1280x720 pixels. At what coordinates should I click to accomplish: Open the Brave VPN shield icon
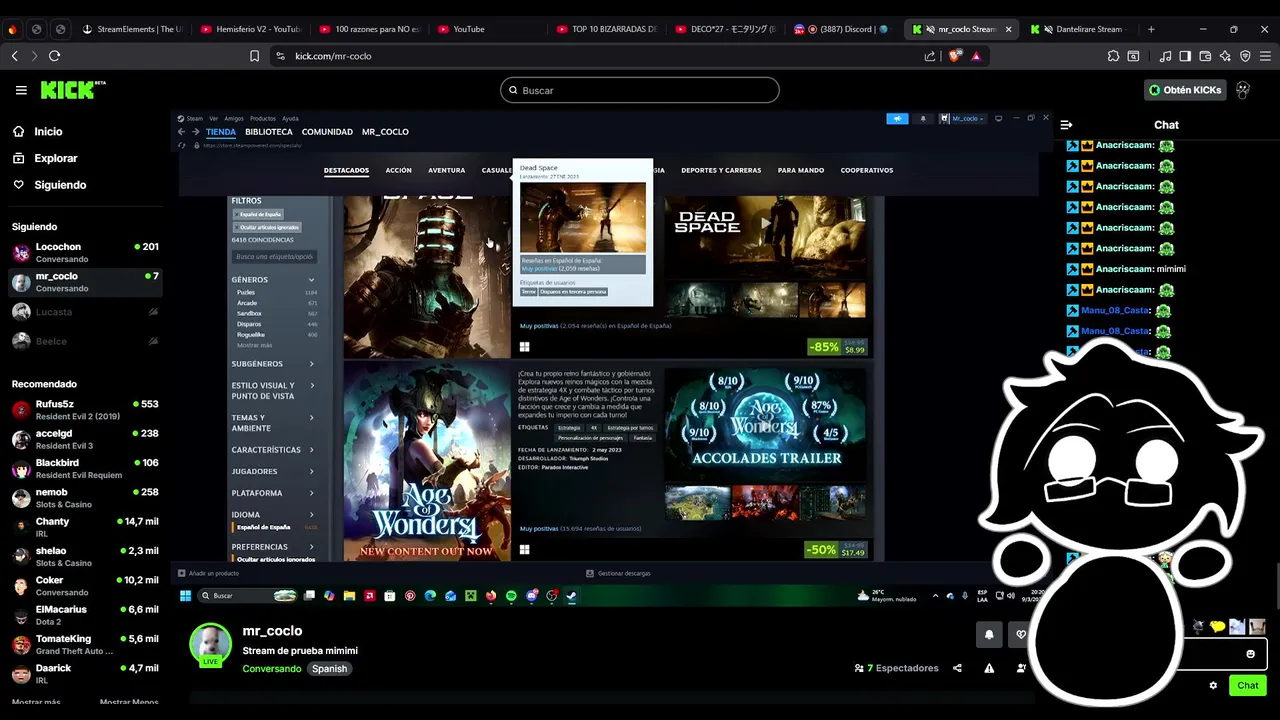[1245, 56]
